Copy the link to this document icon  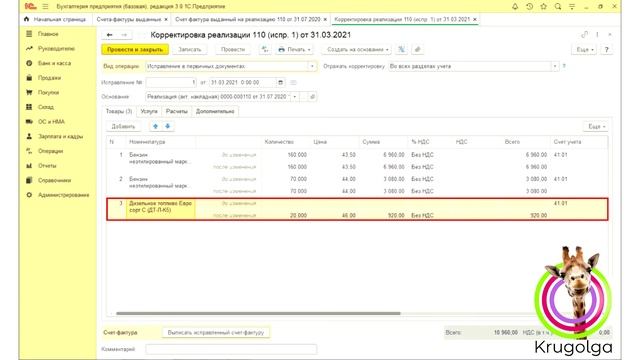(x=584, y=35)
